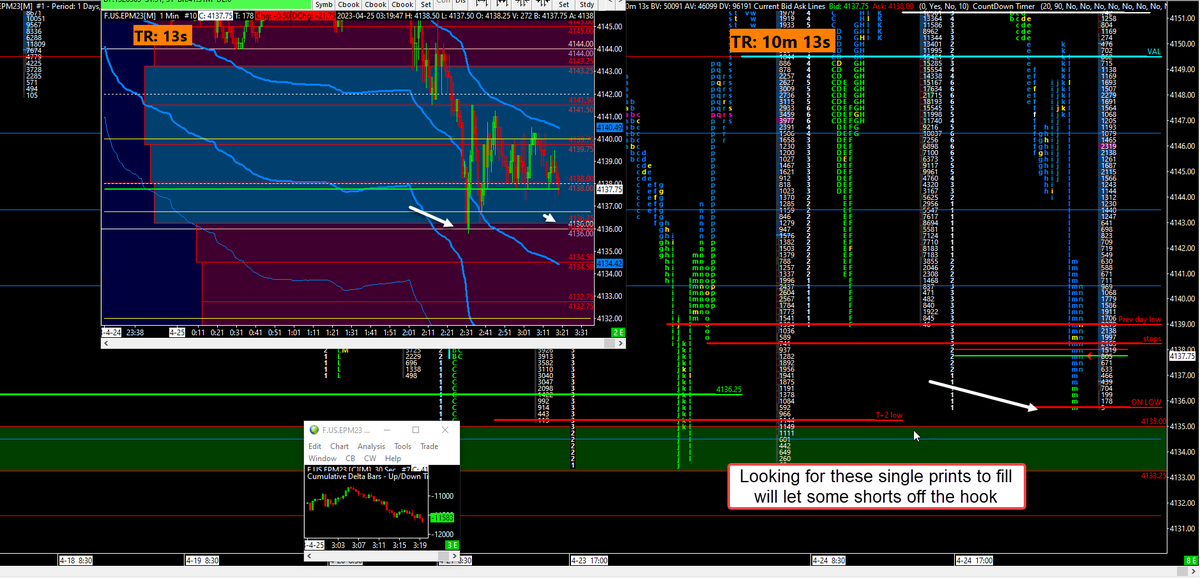Click the 'Prev day low' line label
1200x578 pixels.
[x=1140, y=319]
